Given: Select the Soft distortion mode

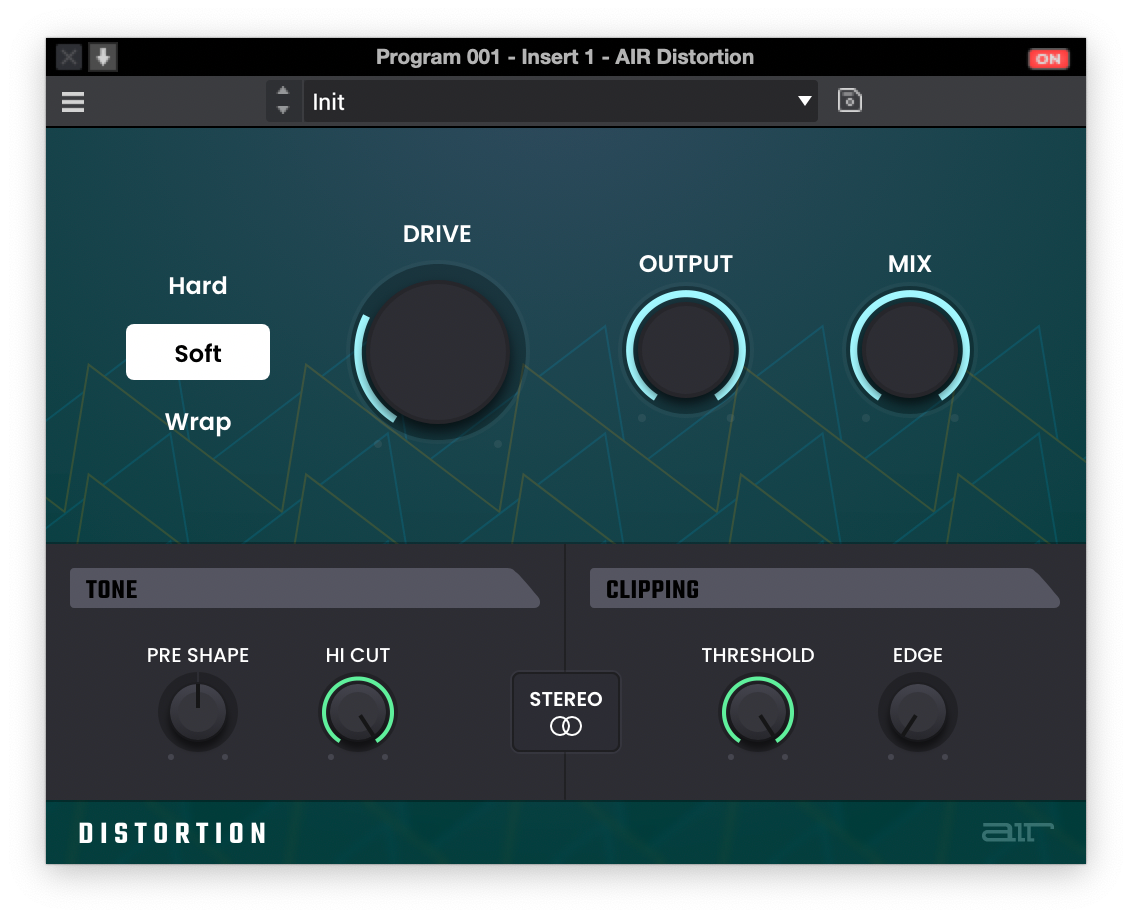Looking at the screenshot, I should click(198, 352).
